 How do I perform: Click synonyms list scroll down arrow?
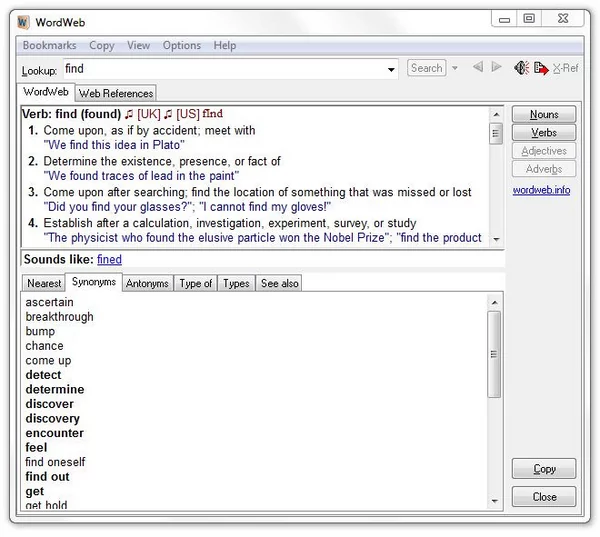[494, 501]
